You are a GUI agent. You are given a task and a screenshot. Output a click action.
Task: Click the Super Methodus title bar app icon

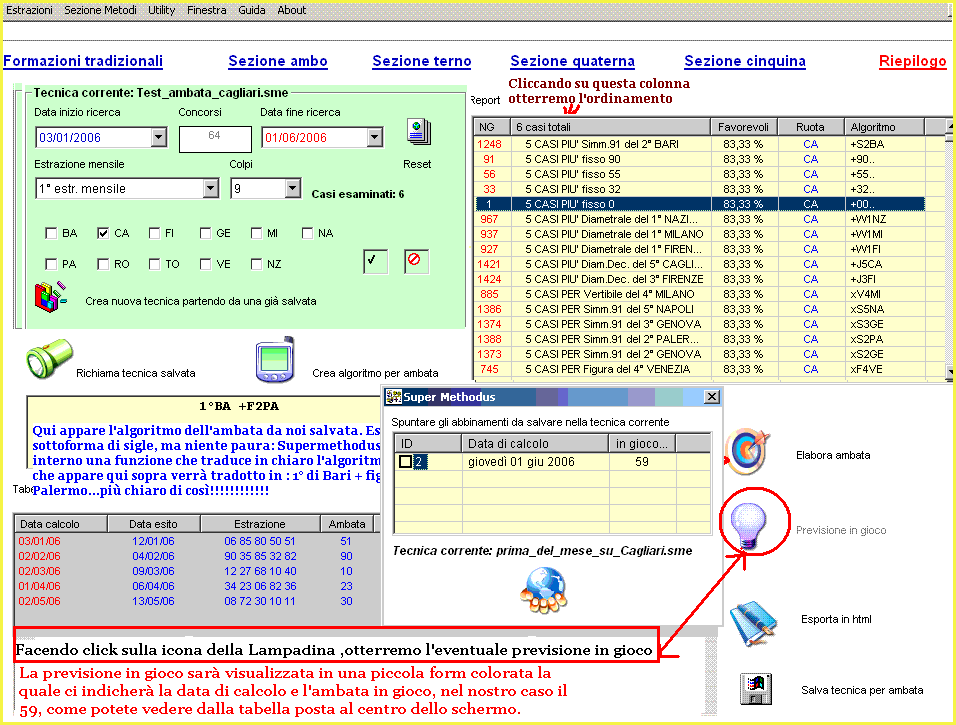393,397
